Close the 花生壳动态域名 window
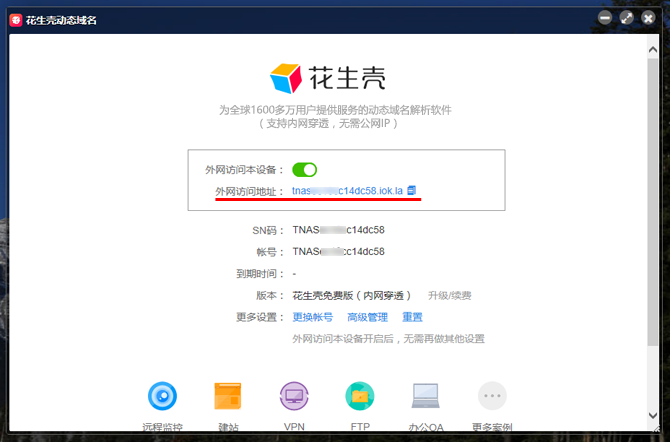This screenshot has width=670, height=442. 648,17
